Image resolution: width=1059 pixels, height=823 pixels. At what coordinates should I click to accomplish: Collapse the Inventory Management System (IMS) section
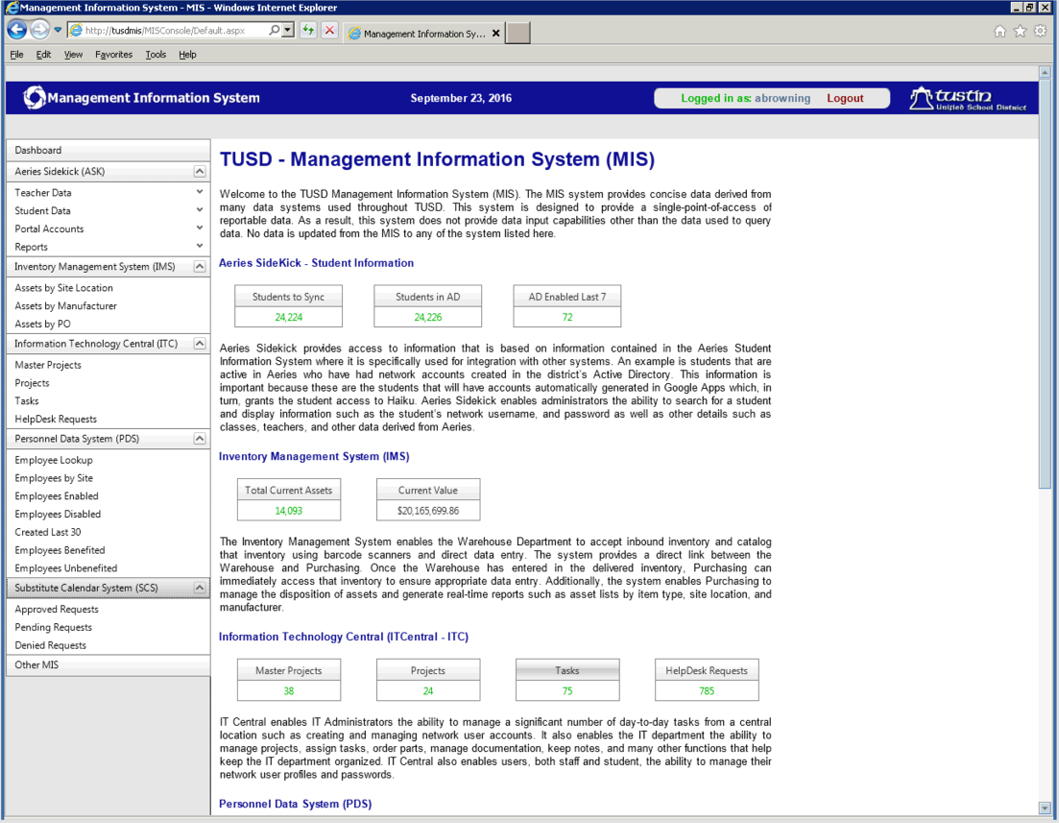coord(199,267)
